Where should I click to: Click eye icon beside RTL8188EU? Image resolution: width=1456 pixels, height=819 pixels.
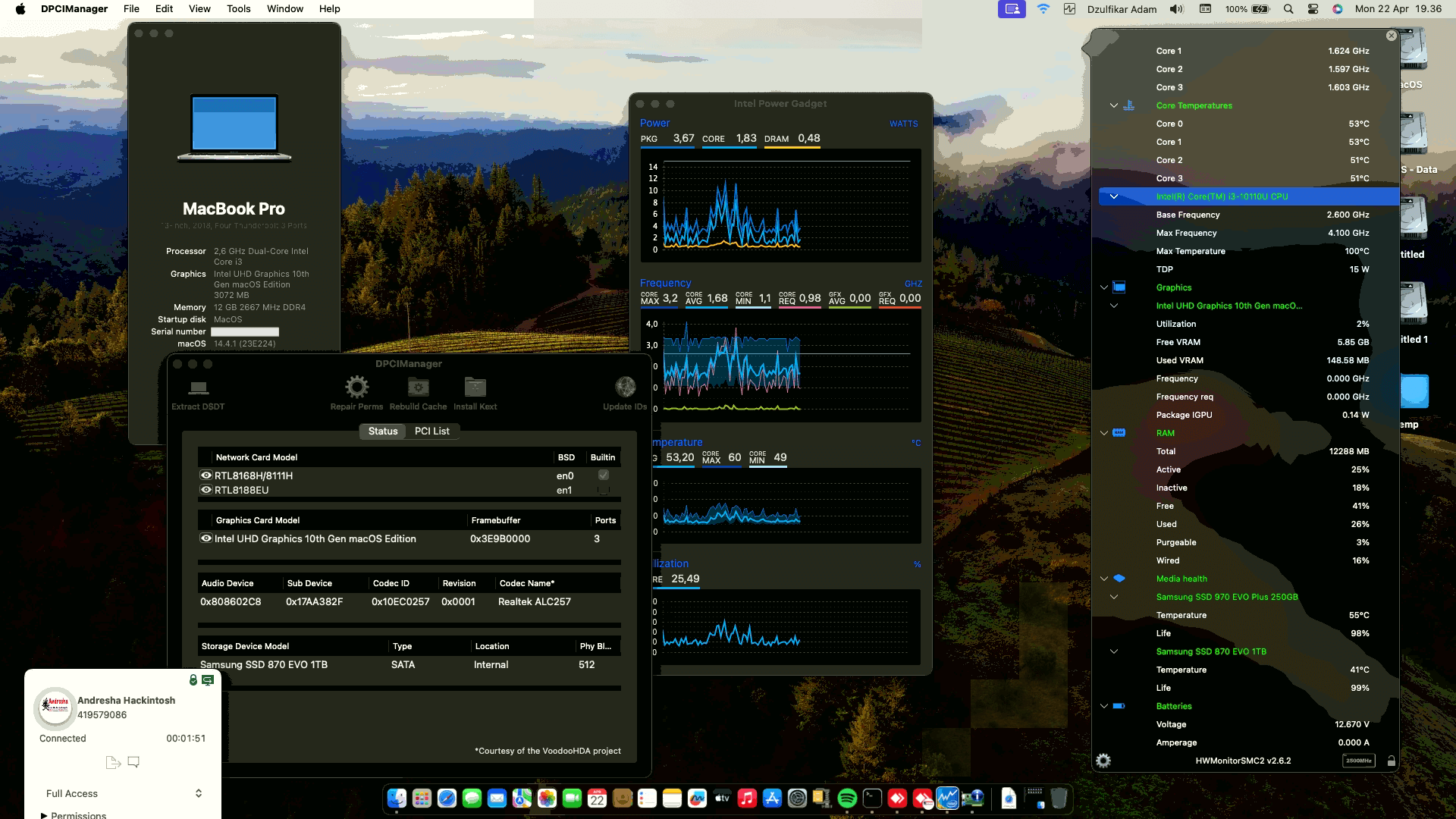pyautogui.click(x=206, y=490)
